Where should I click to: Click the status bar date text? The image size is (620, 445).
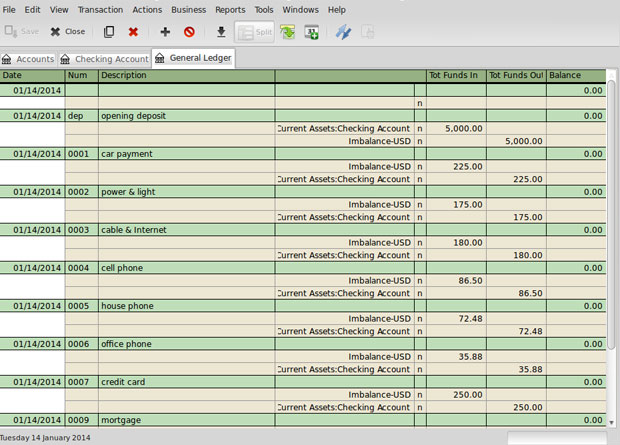45,437
